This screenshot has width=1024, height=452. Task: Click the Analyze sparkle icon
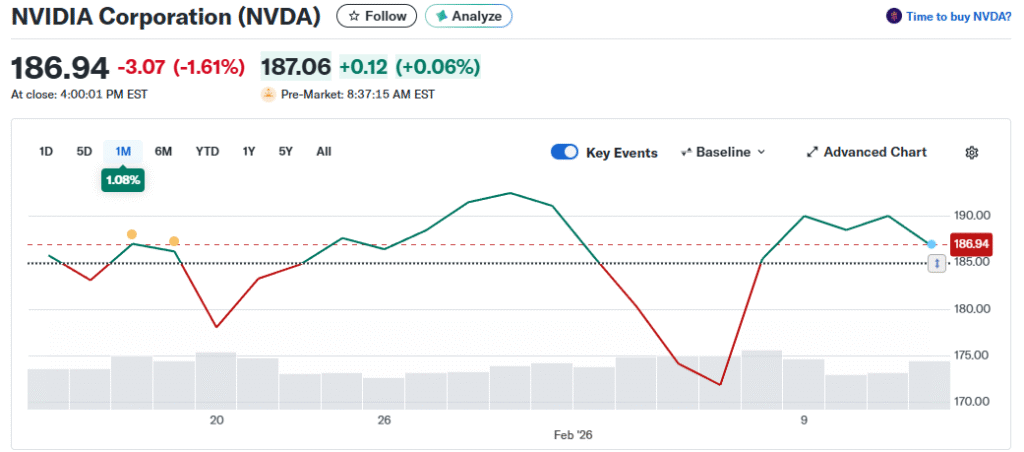tap(441, 16)
